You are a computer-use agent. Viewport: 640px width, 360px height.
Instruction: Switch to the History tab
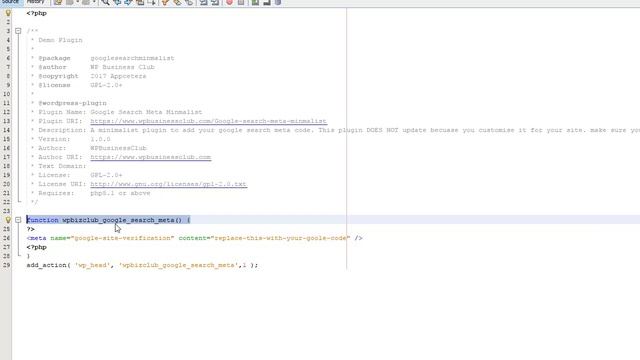tap(36, 2)
